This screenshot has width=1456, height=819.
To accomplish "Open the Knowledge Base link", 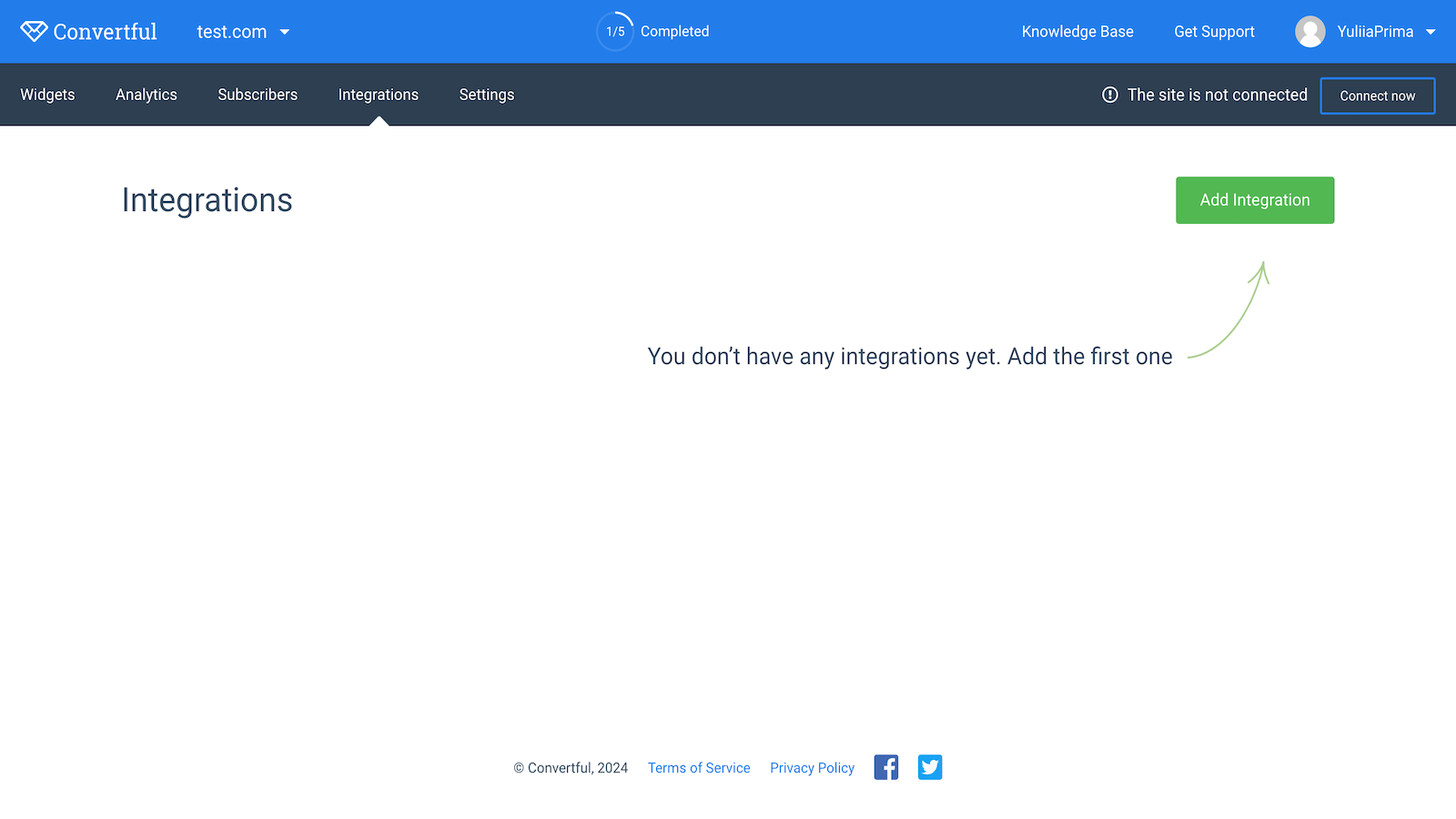I will (1077, 32).
